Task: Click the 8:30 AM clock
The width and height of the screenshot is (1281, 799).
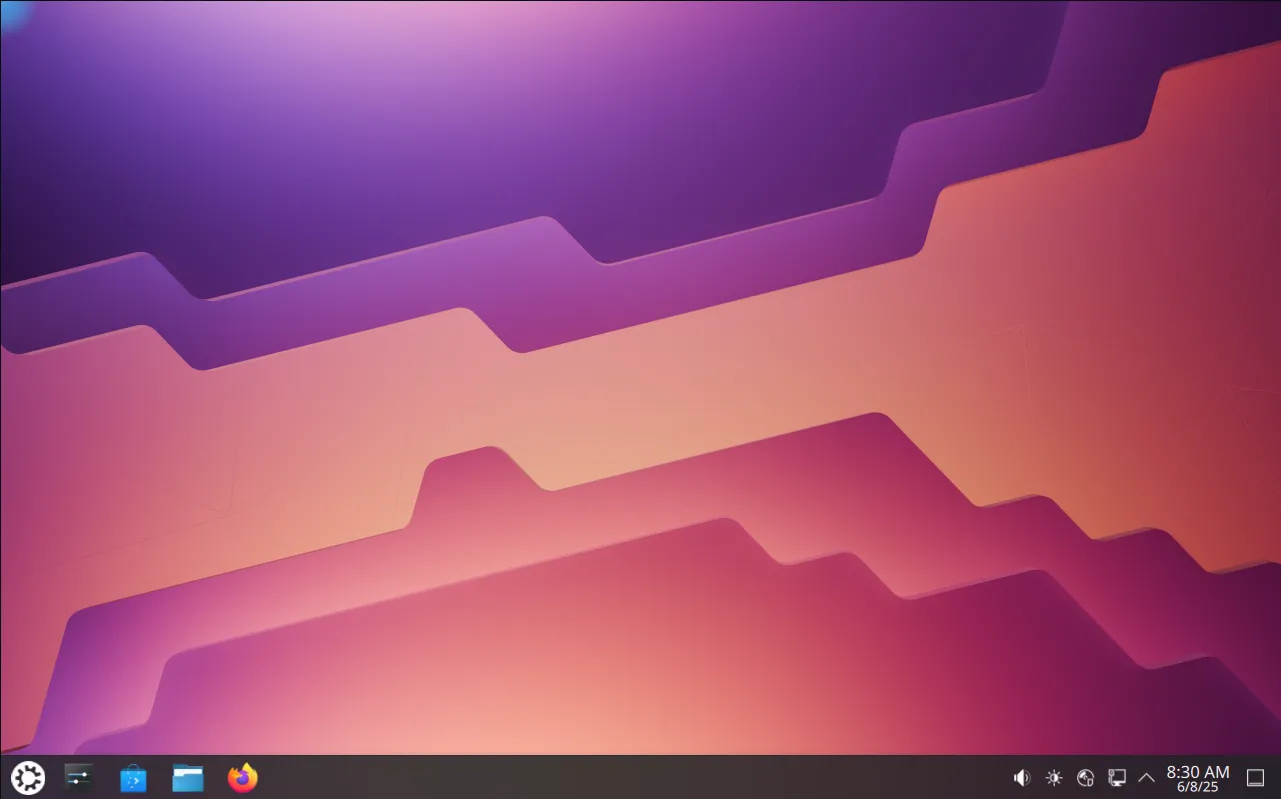Action: point(1197,771)
